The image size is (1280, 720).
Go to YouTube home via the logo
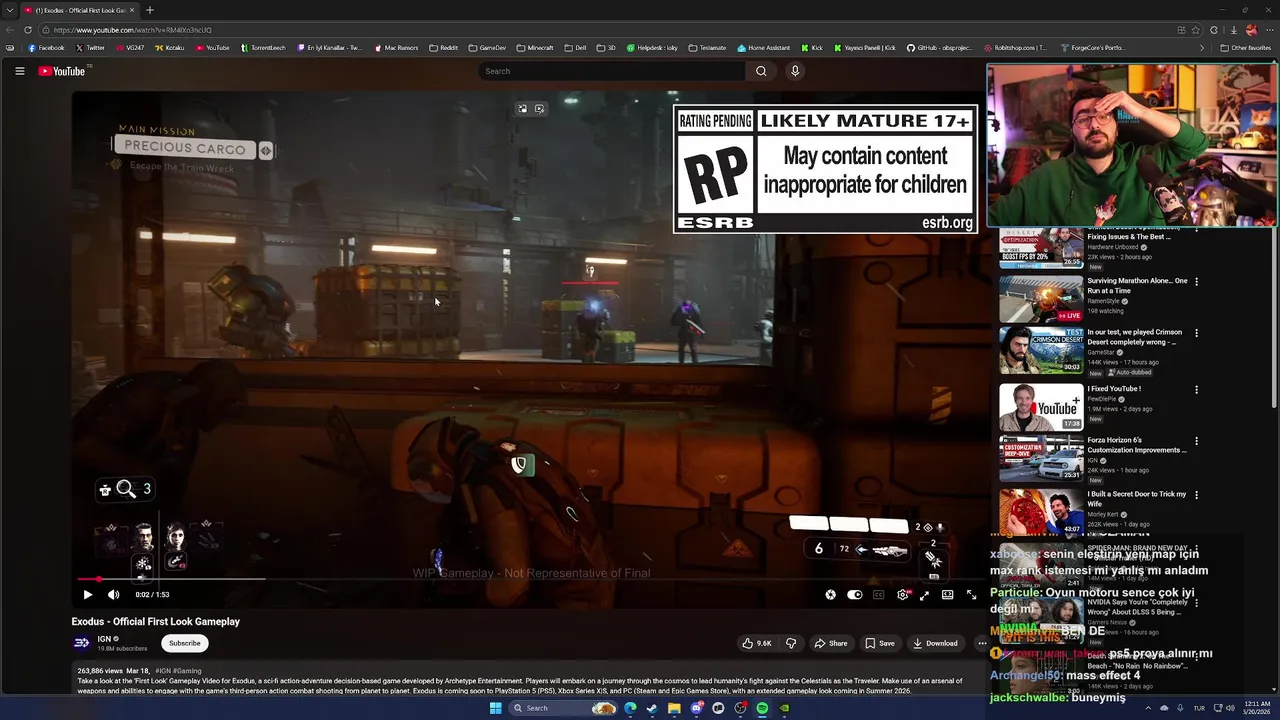(62, 71)
